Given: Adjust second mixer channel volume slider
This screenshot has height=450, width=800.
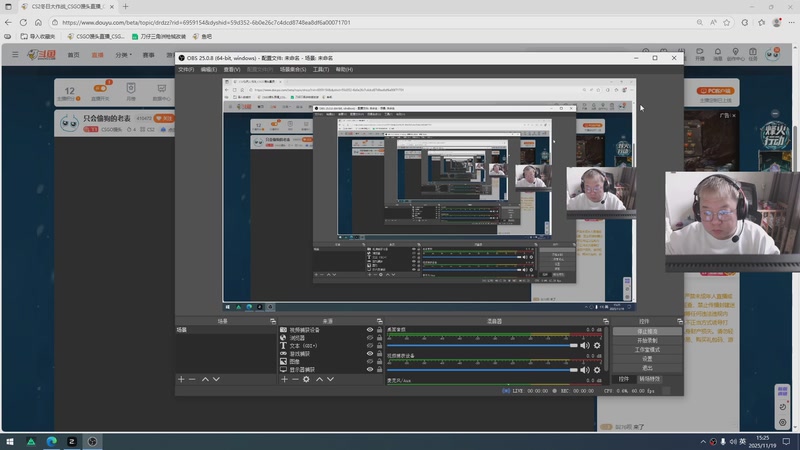Looking at the screenshot, I should (x=483, y=370).
